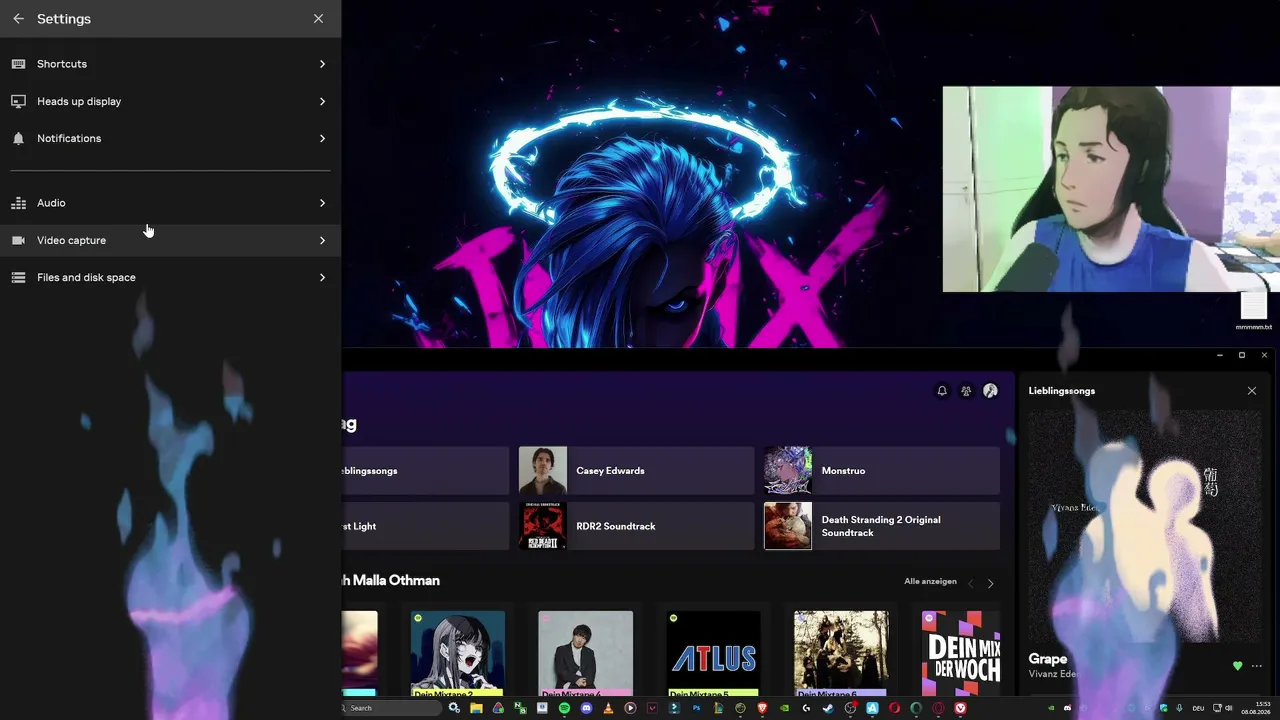
Task: Open the Dein Mixtape 5 Atlus cover
Action: point(713,654)
